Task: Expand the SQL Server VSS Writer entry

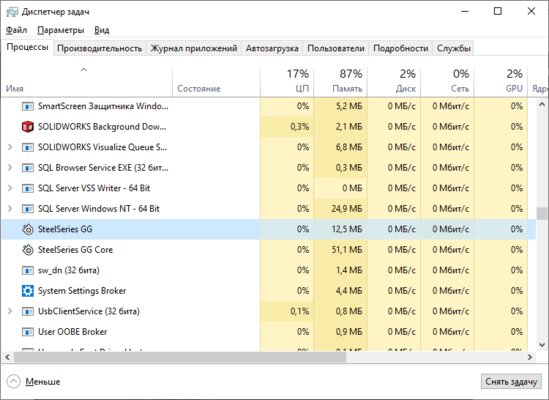Action: coord(10,188)
